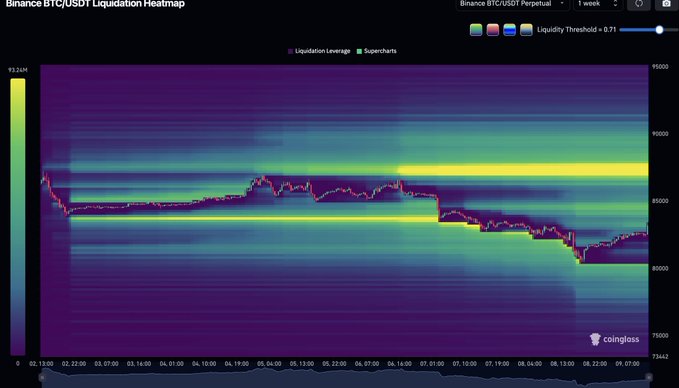The image size is (679, 388).
Task: Click the 02, 13:00 time axis label
Action: click(x=41, y=364)
